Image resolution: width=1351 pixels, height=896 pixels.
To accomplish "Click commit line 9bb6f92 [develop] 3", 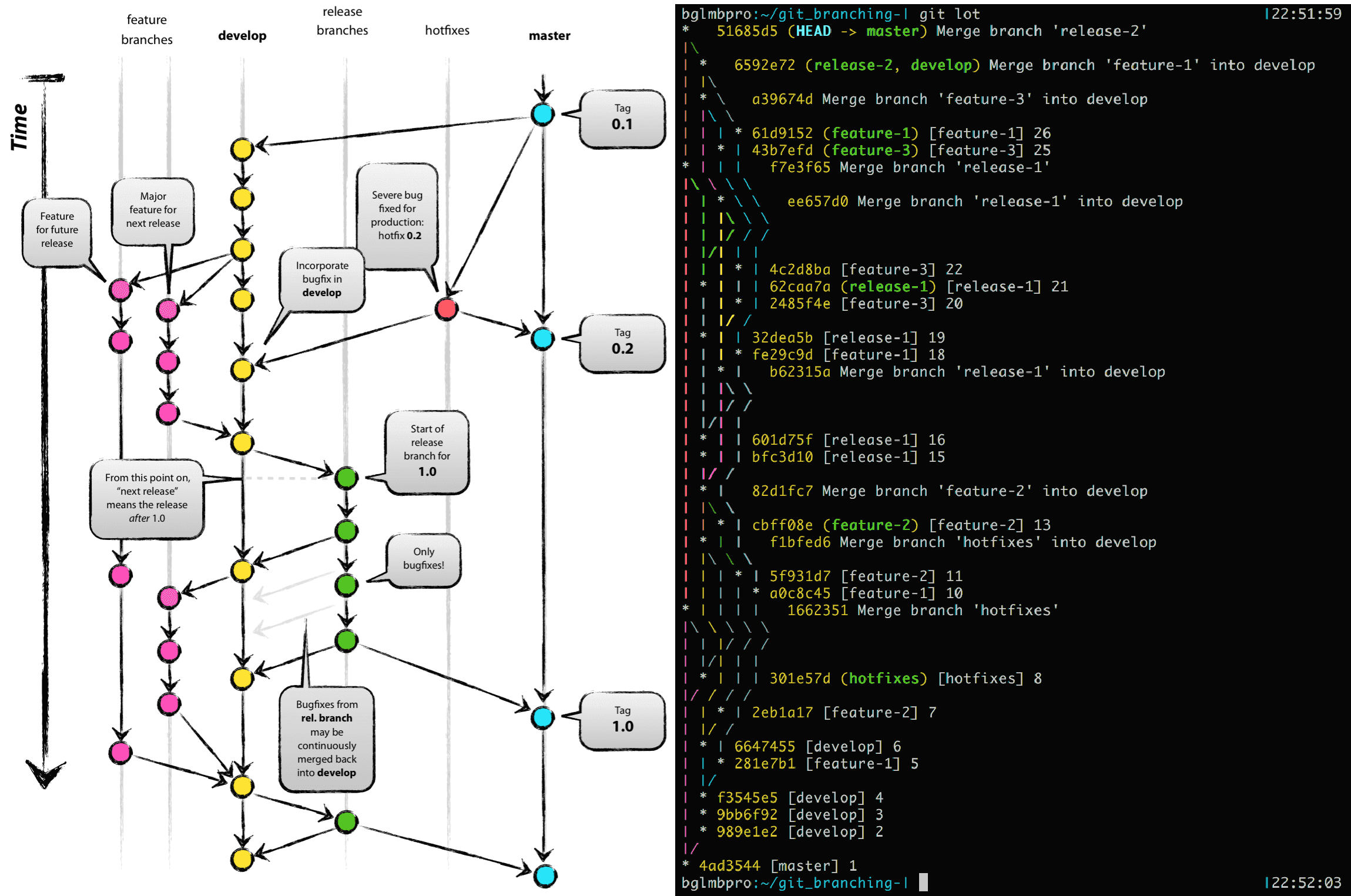I will [800, 814].
